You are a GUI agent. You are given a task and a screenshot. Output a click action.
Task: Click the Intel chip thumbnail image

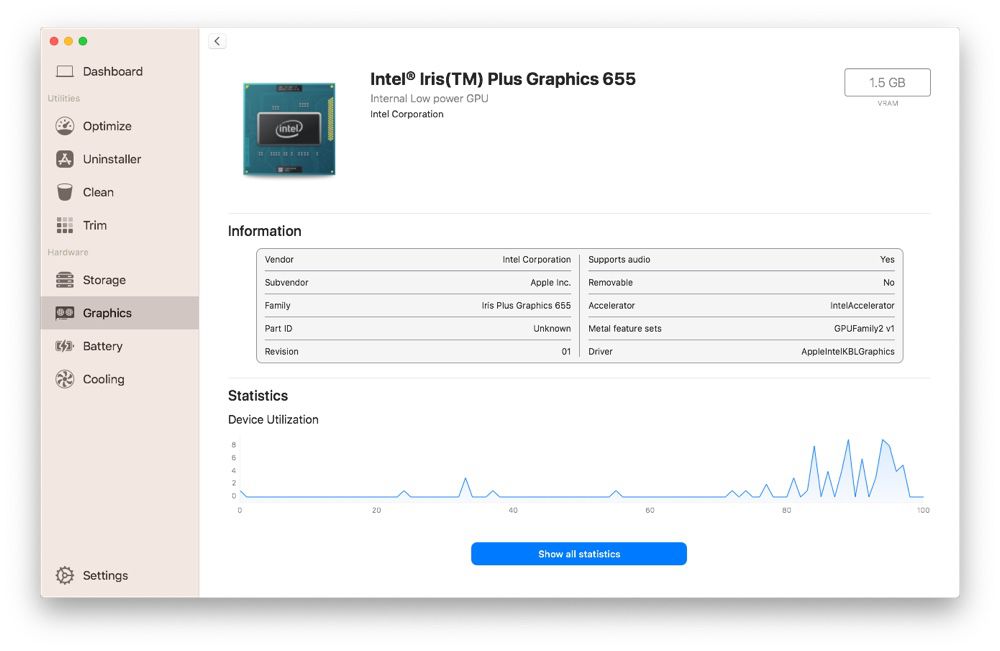[x=289, y=129]
